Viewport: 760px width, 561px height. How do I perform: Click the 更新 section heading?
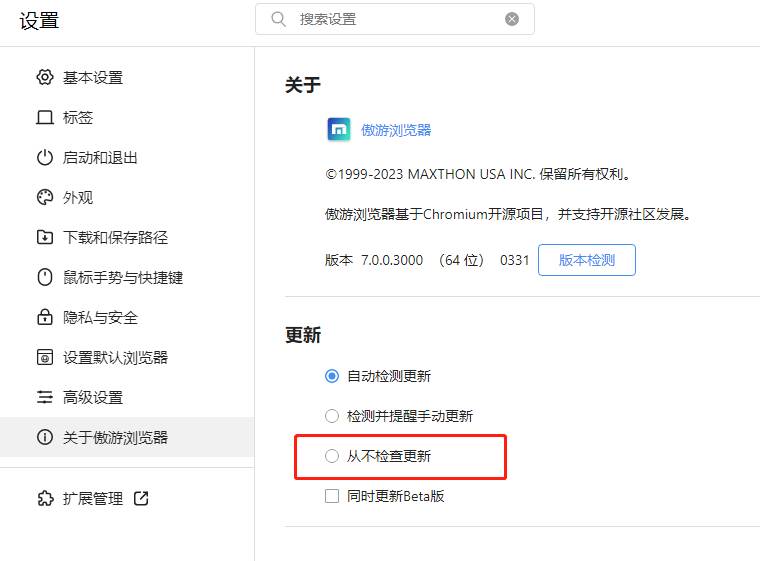point(302,335)
